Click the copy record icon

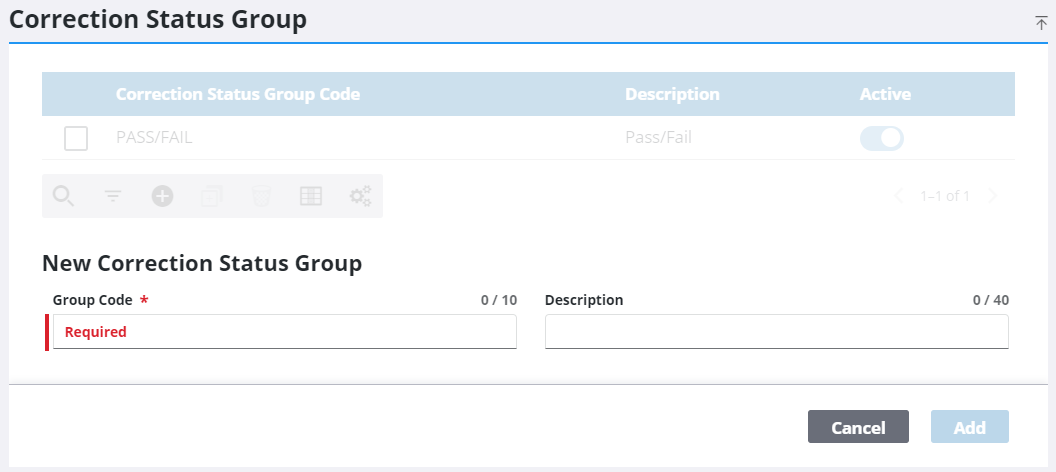pyautogui.click(x=211, y=197)
